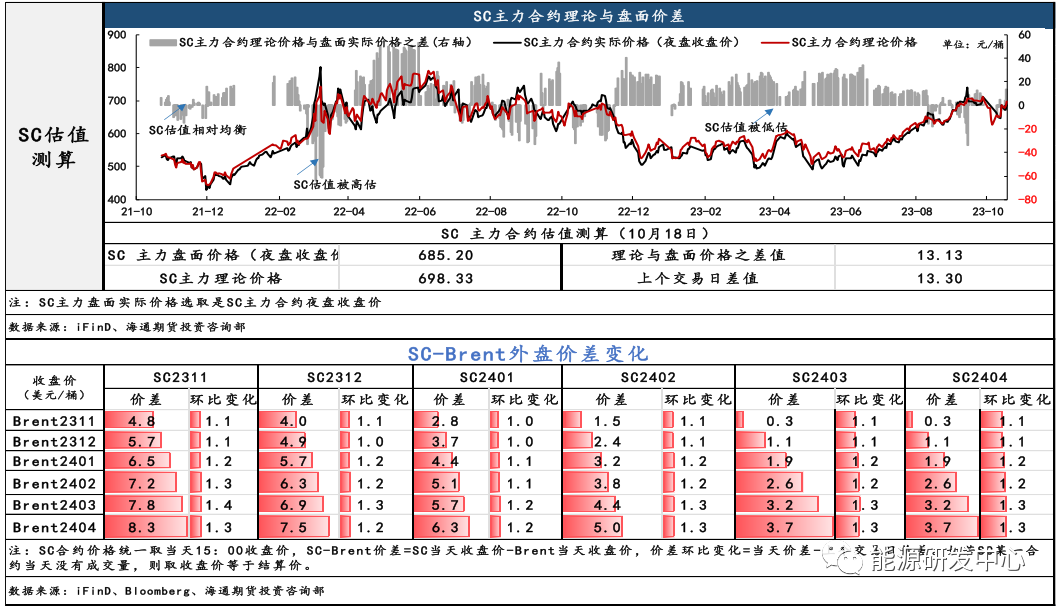Click chart annotation SC估值被低估
The height and width of the screenshot is (606, 1060).
click(x=746, y=126)
